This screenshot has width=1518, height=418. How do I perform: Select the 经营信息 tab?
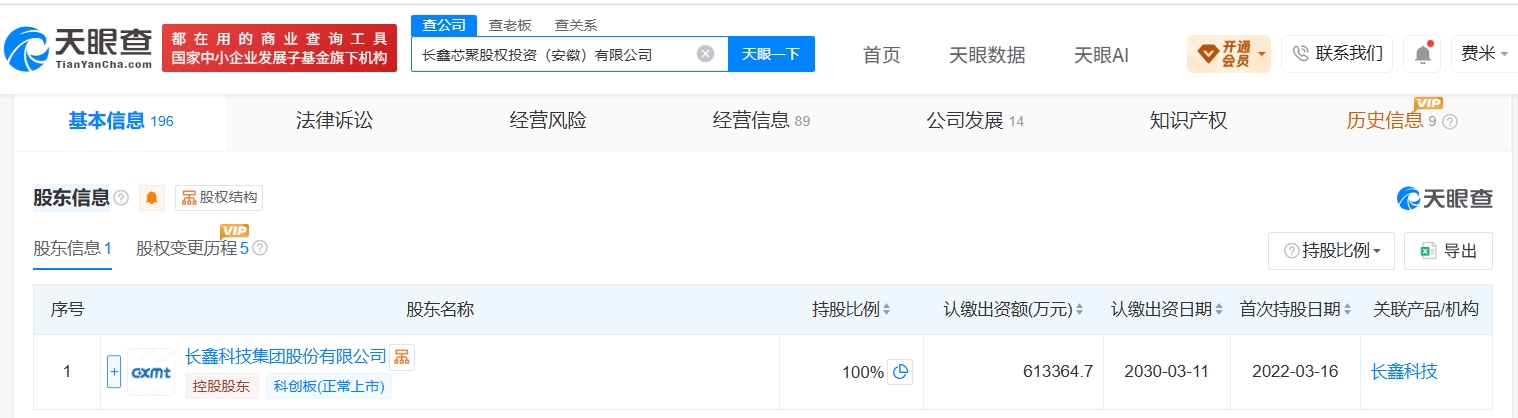tap(761, 121)
